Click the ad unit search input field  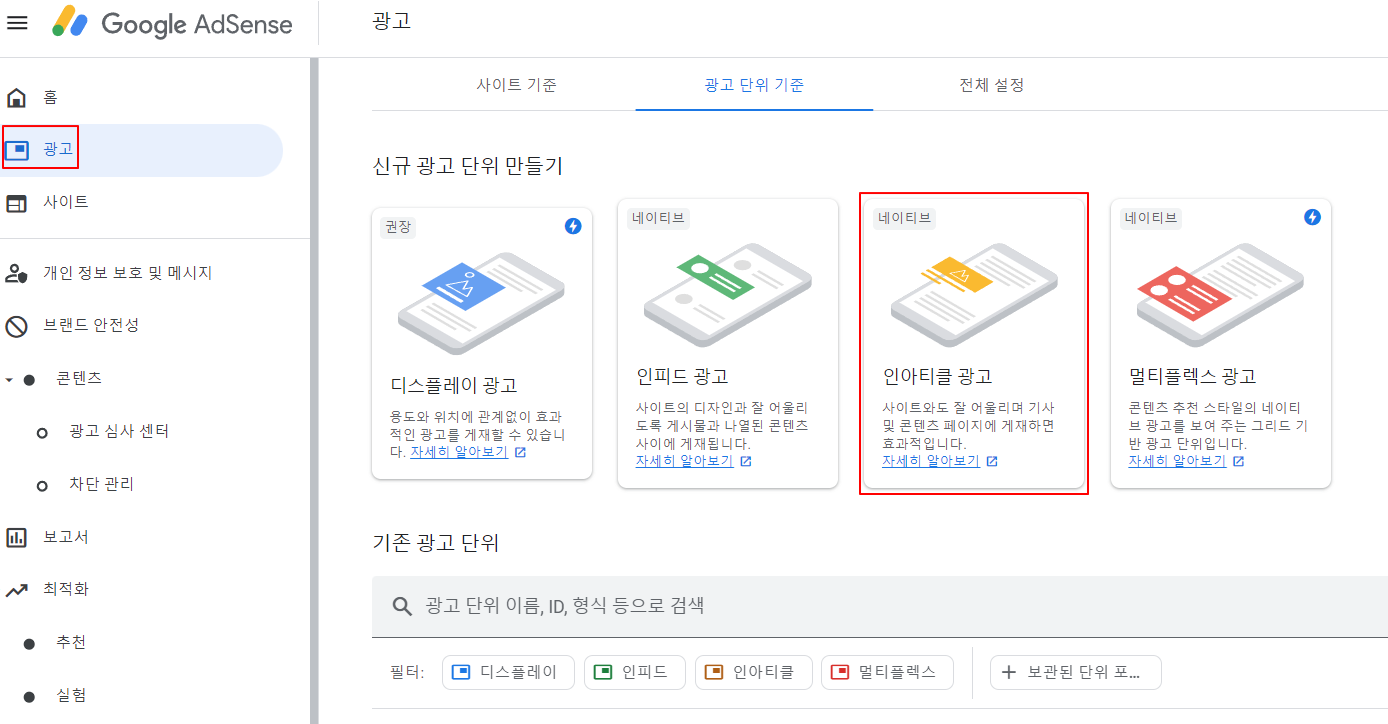click(x=700, y=604)
